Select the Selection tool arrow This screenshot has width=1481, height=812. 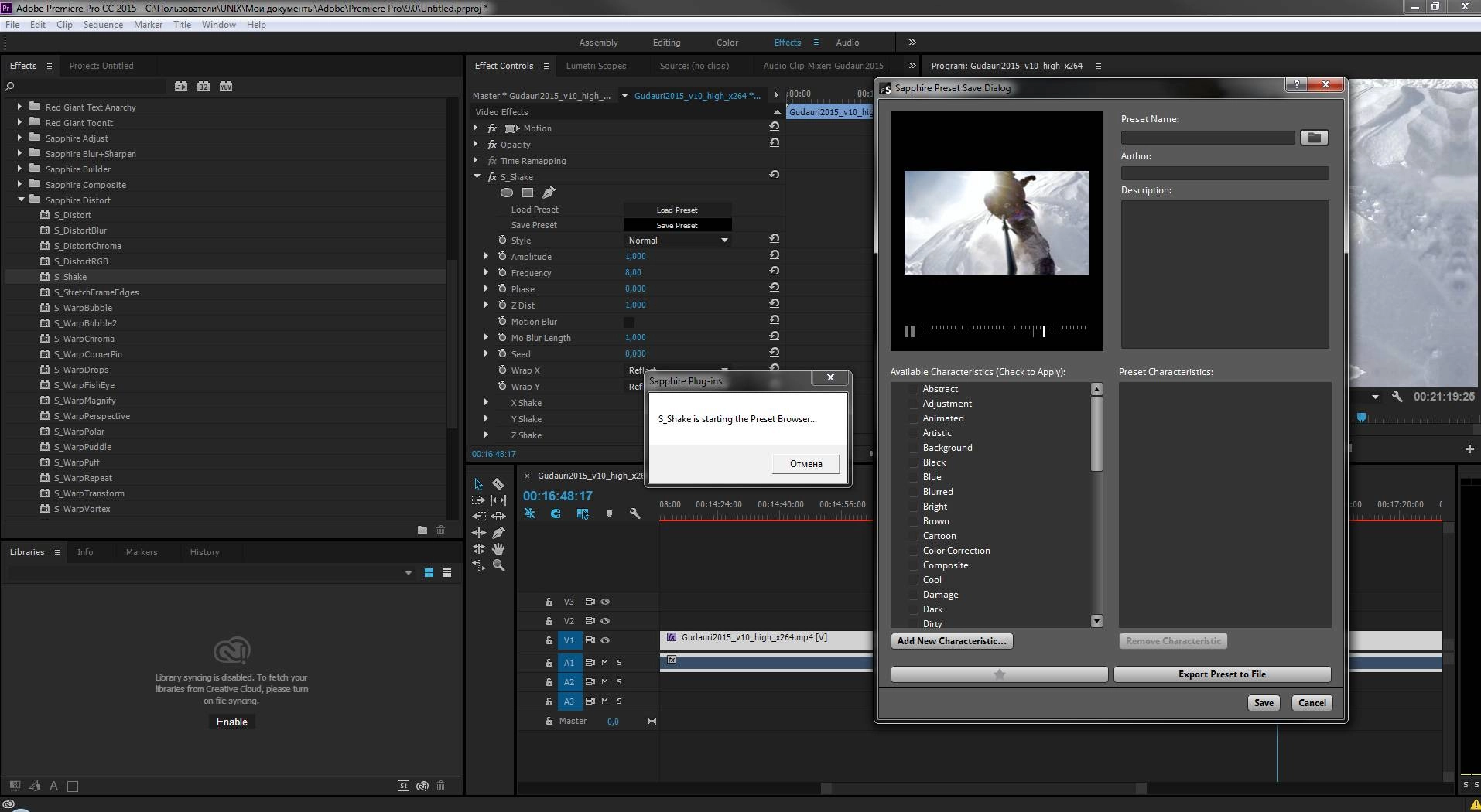(x=478, y=484)
